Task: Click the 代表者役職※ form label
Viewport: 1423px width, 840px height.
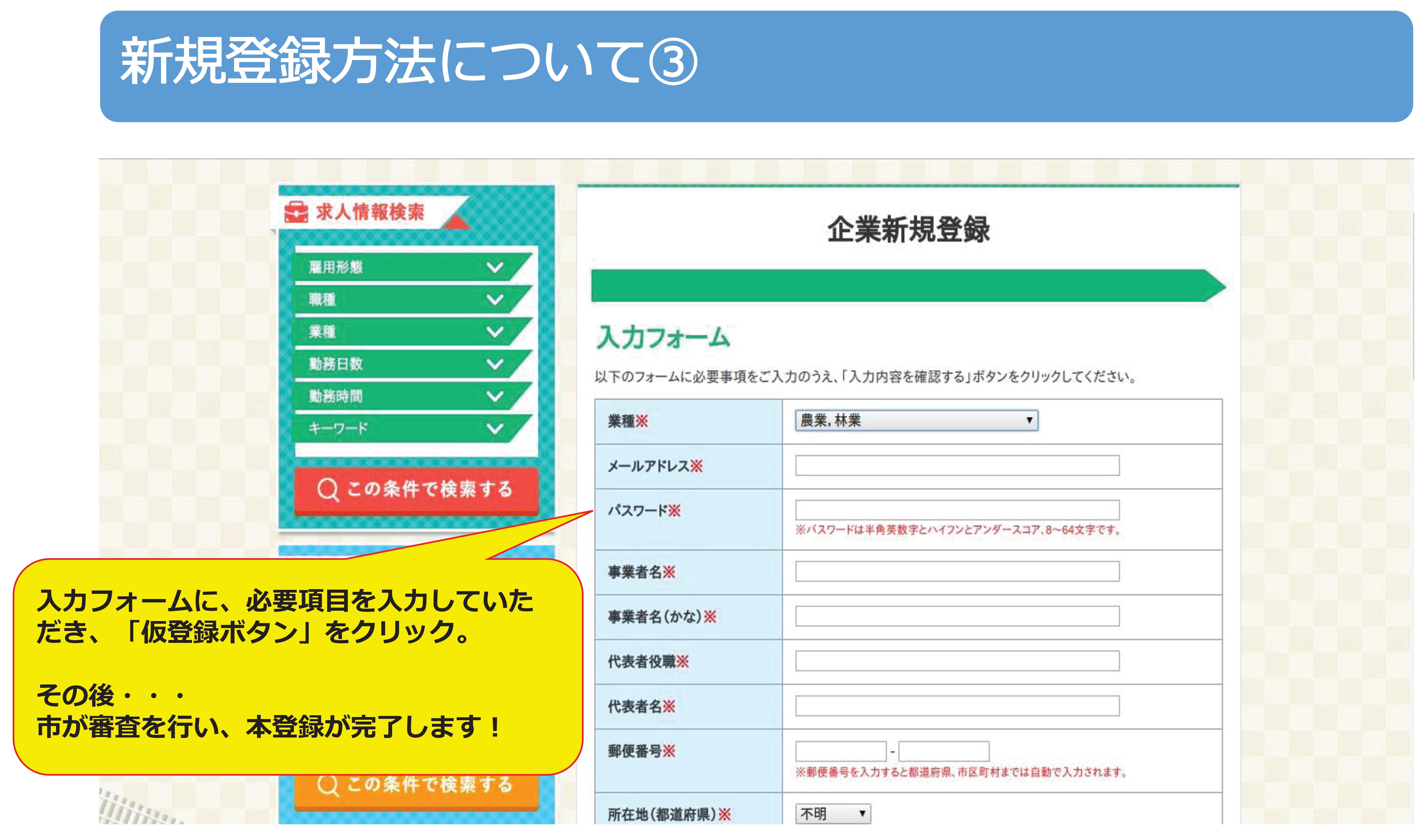Action: tap(649, 662)
